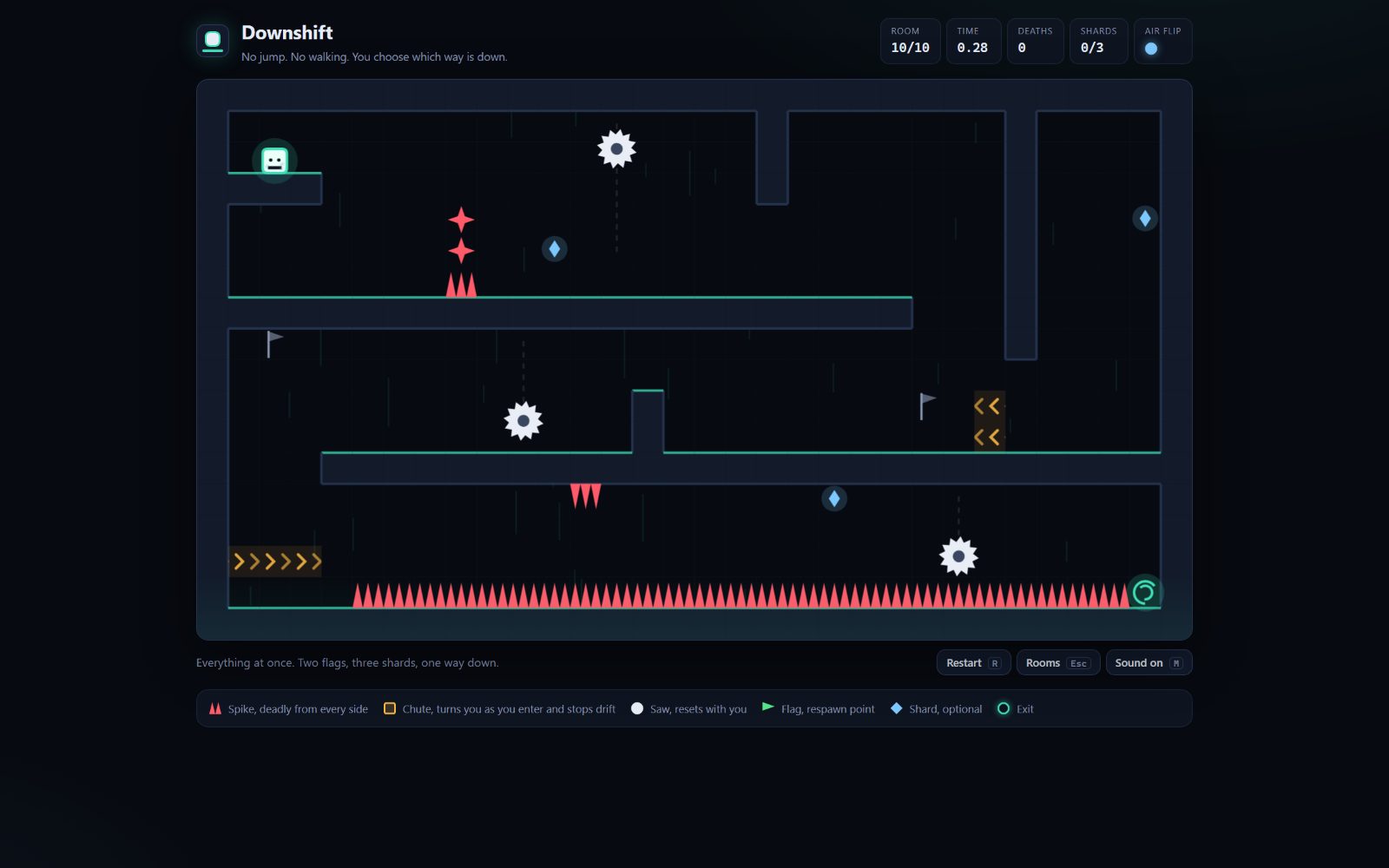This screenshot has width=1389, height=868.
Task: Click the Shard optional legend entry
Action: 936,709
